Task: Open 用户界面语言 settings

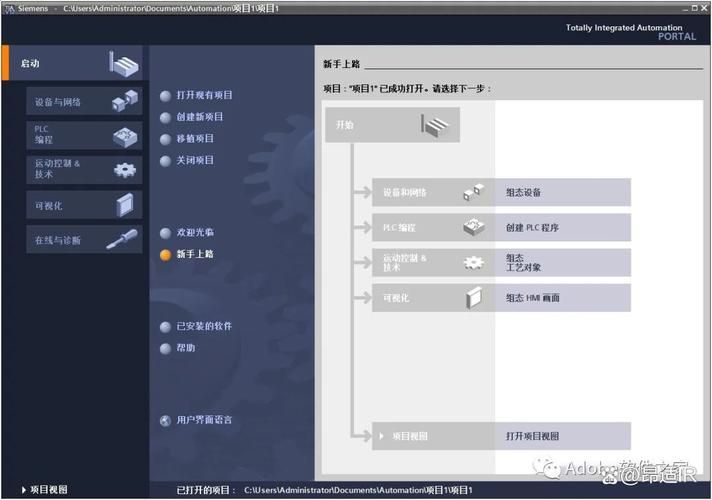Action: tap(196, 421)
